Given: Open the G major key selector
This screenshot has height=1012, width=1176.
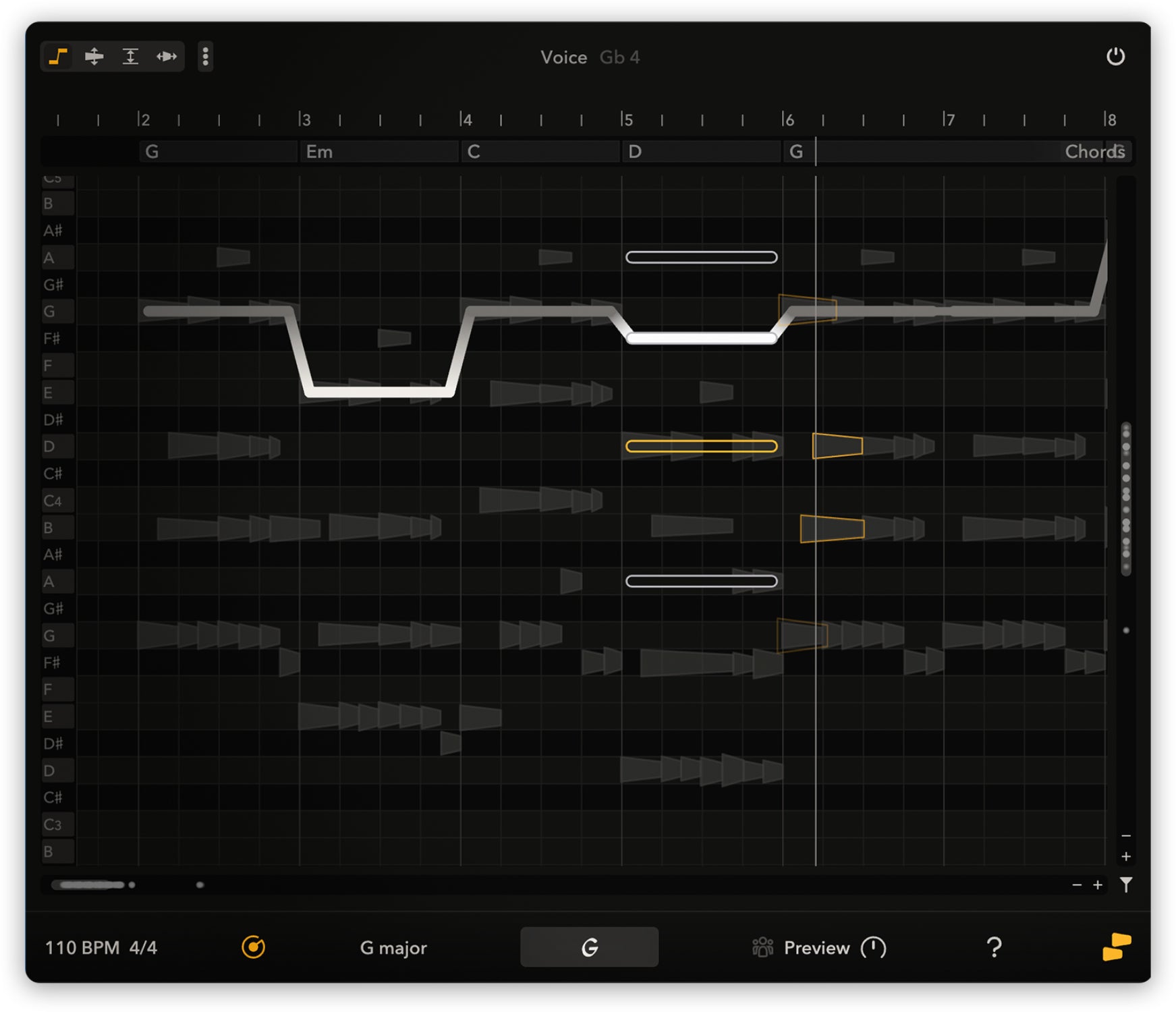Looking at the screenshot, I should tap(393, 947).
